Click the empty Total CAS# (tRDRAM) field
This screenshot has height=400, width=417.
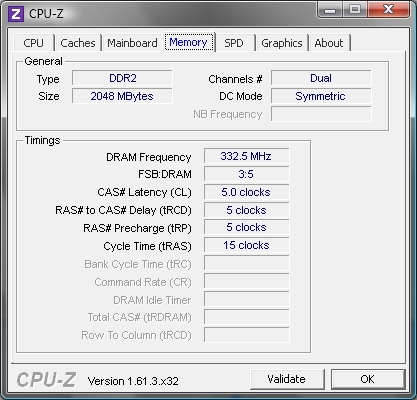click(246, 317)
